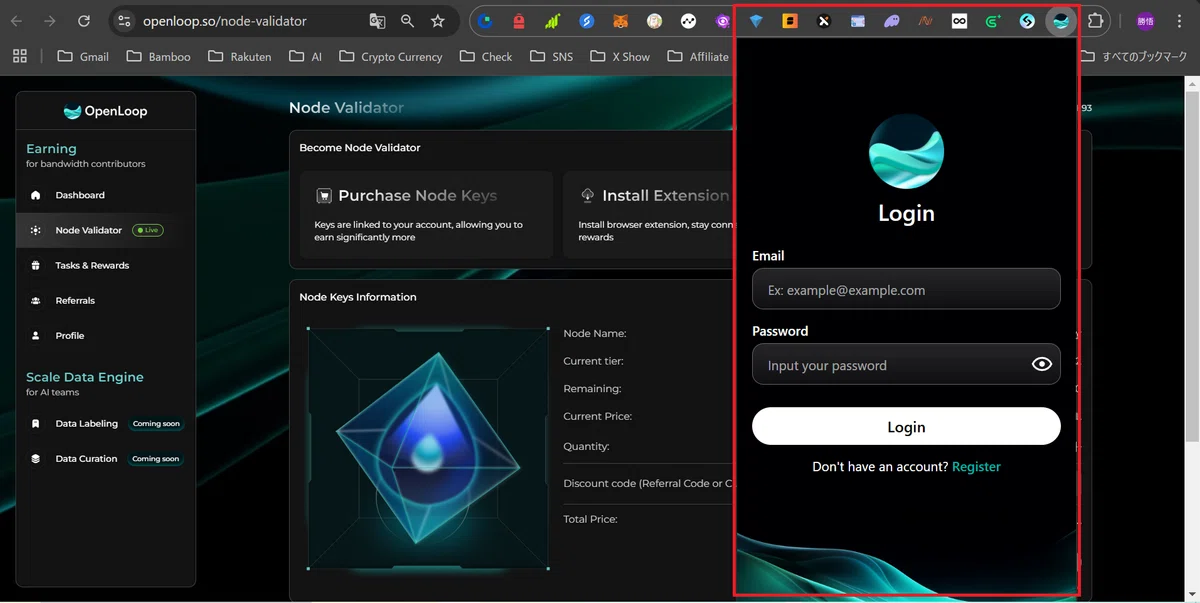
Task: Click the OpenLoop extension icon in toolbar
Action: pos(1061,21)
